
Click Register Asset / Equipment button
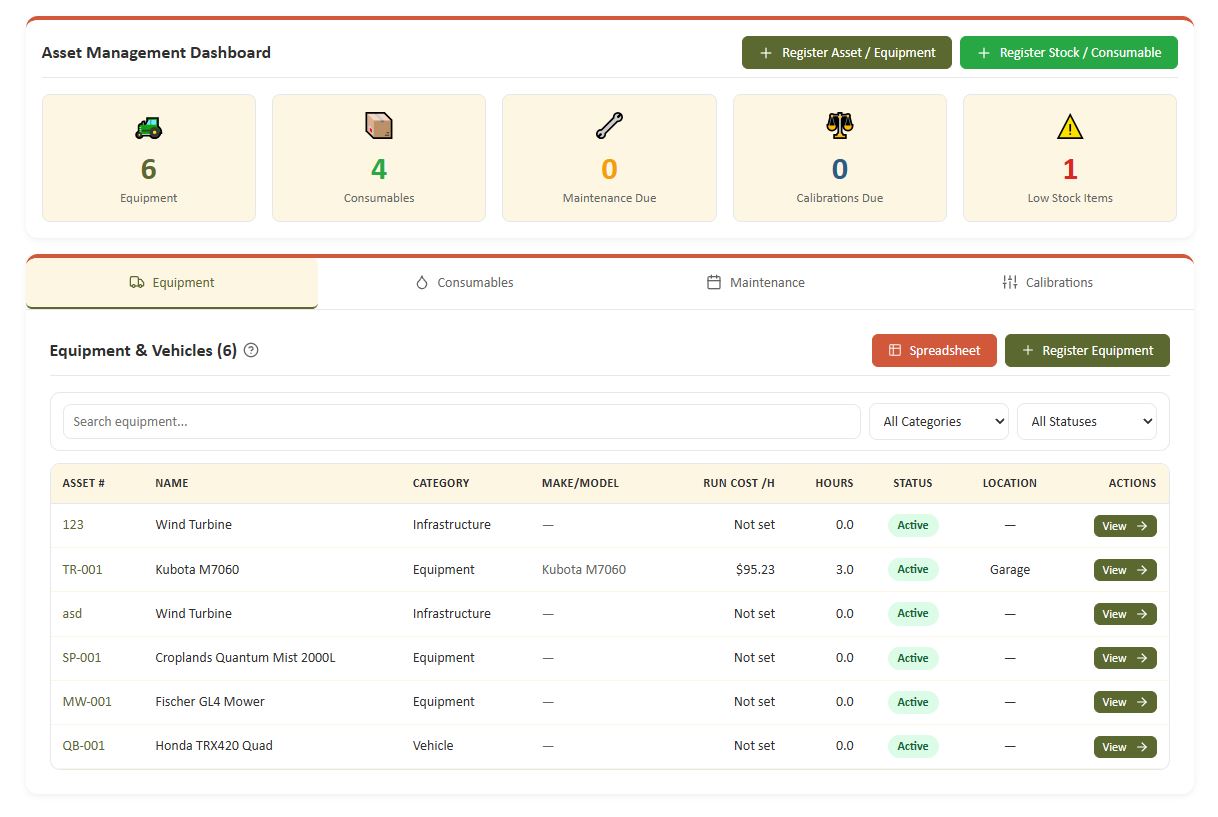tap(847, 53)
